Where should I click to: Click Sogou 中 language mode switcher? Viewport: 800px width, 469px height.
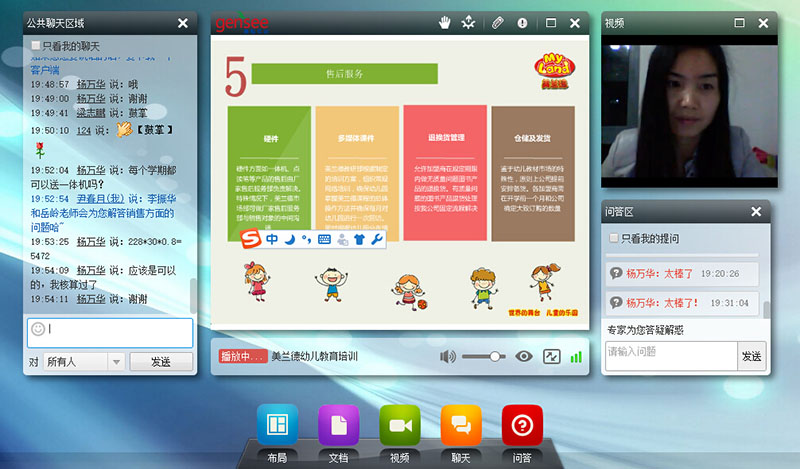(x=272, y=240)
